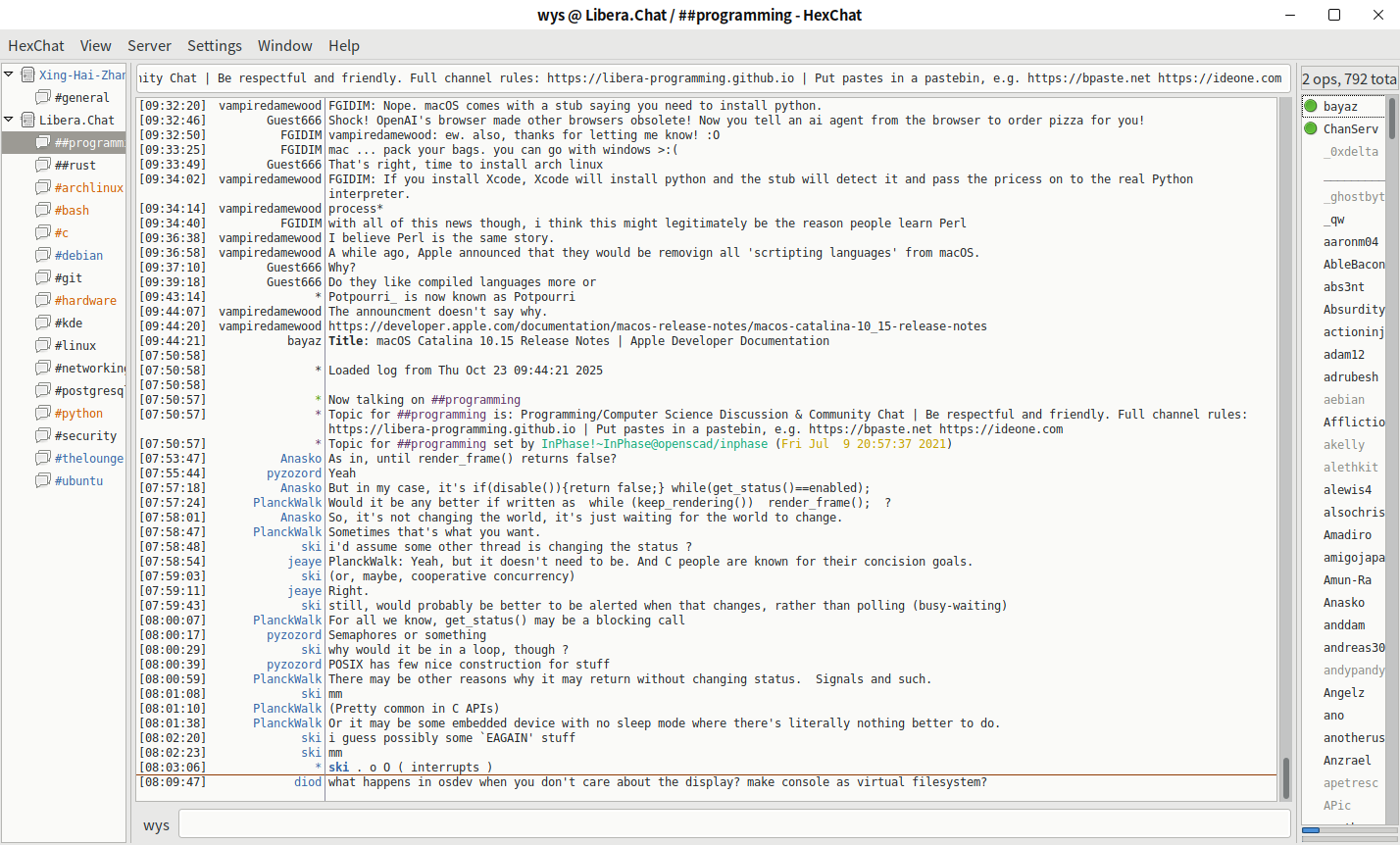Click the chat area vertical scrollbar

(1286, 441)
